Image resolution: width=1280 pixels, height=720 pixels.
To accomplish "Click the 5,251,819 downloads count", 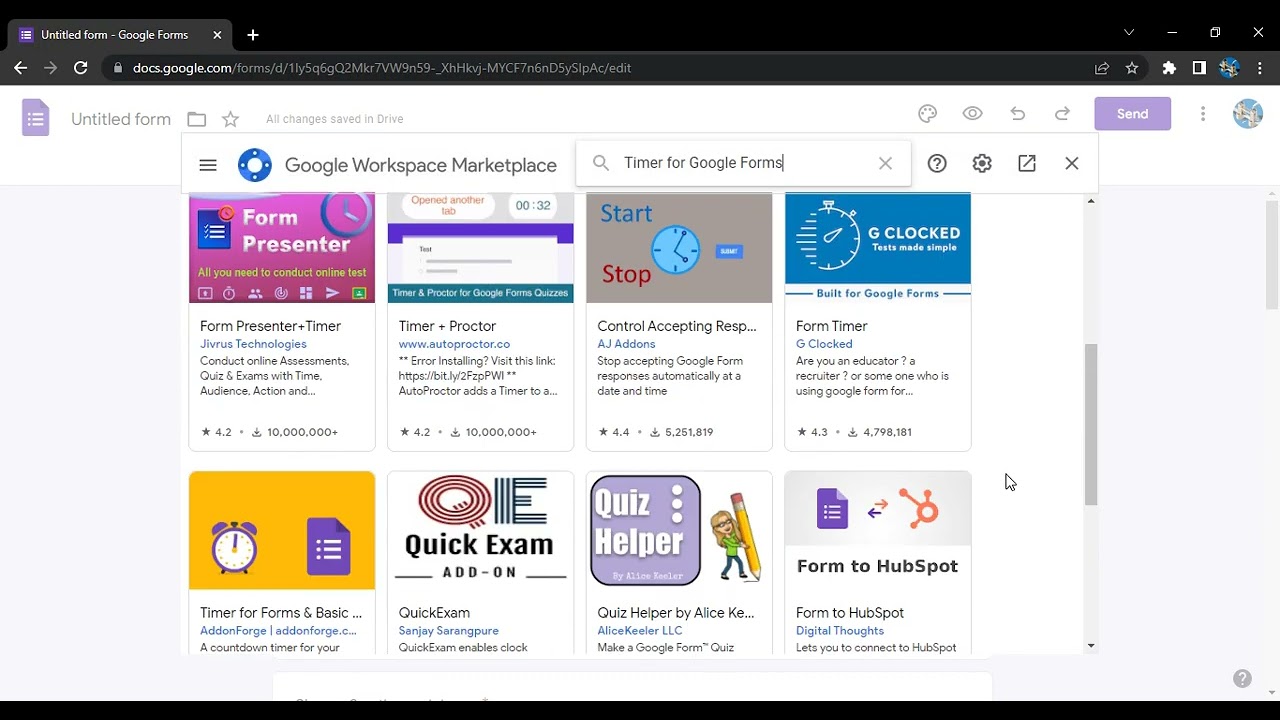I will coord(681,432).
